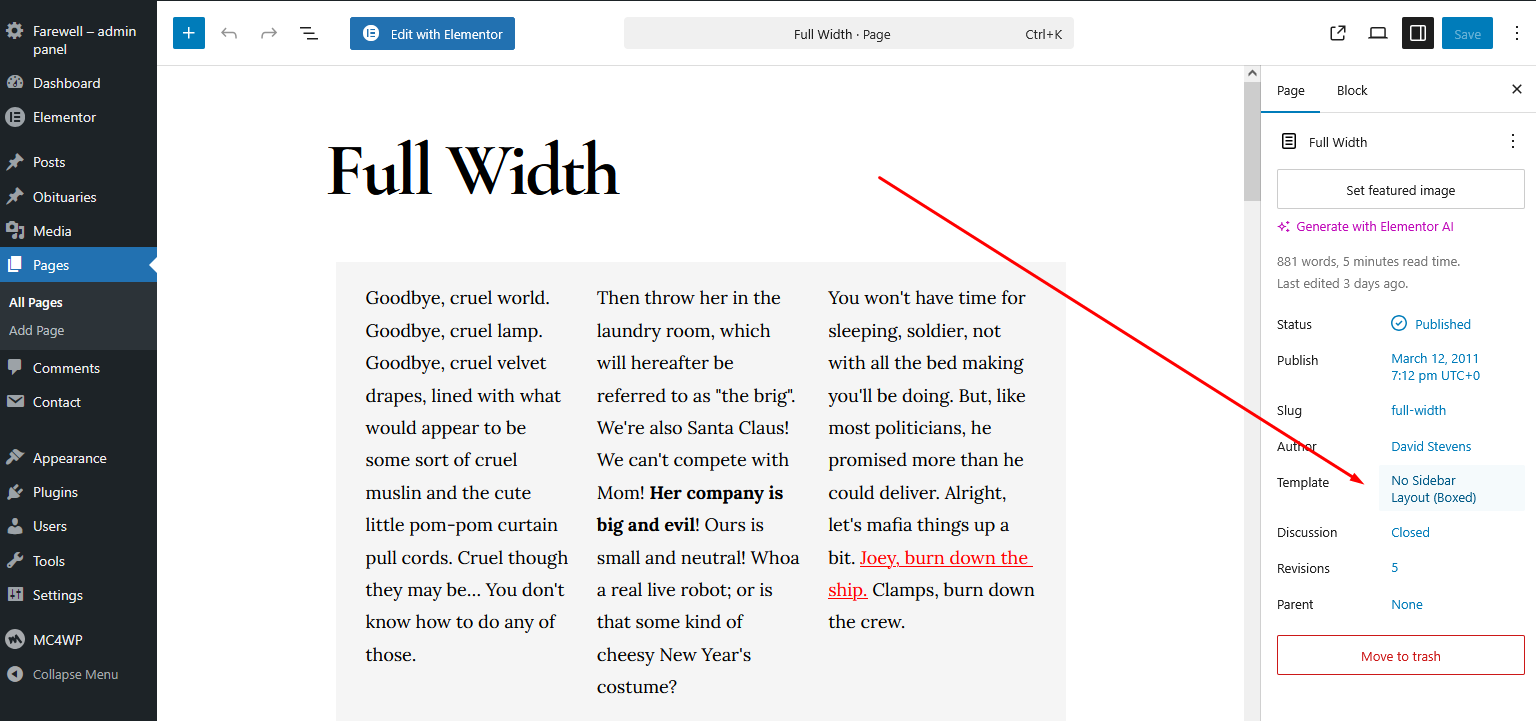Click the Undo arrow icon
This screenshot has height=721, width=1536.
229,33
